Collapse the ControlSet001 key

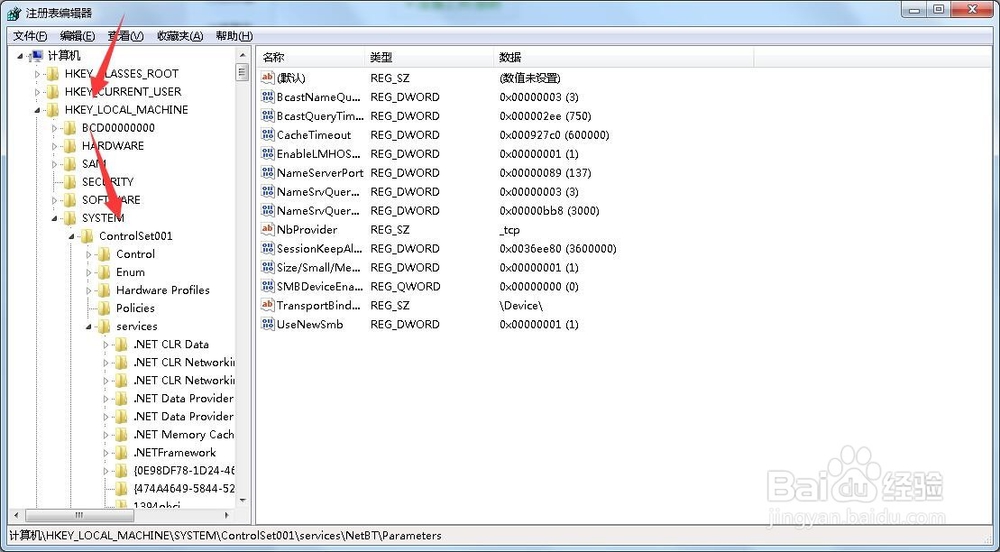click(71, 236)
